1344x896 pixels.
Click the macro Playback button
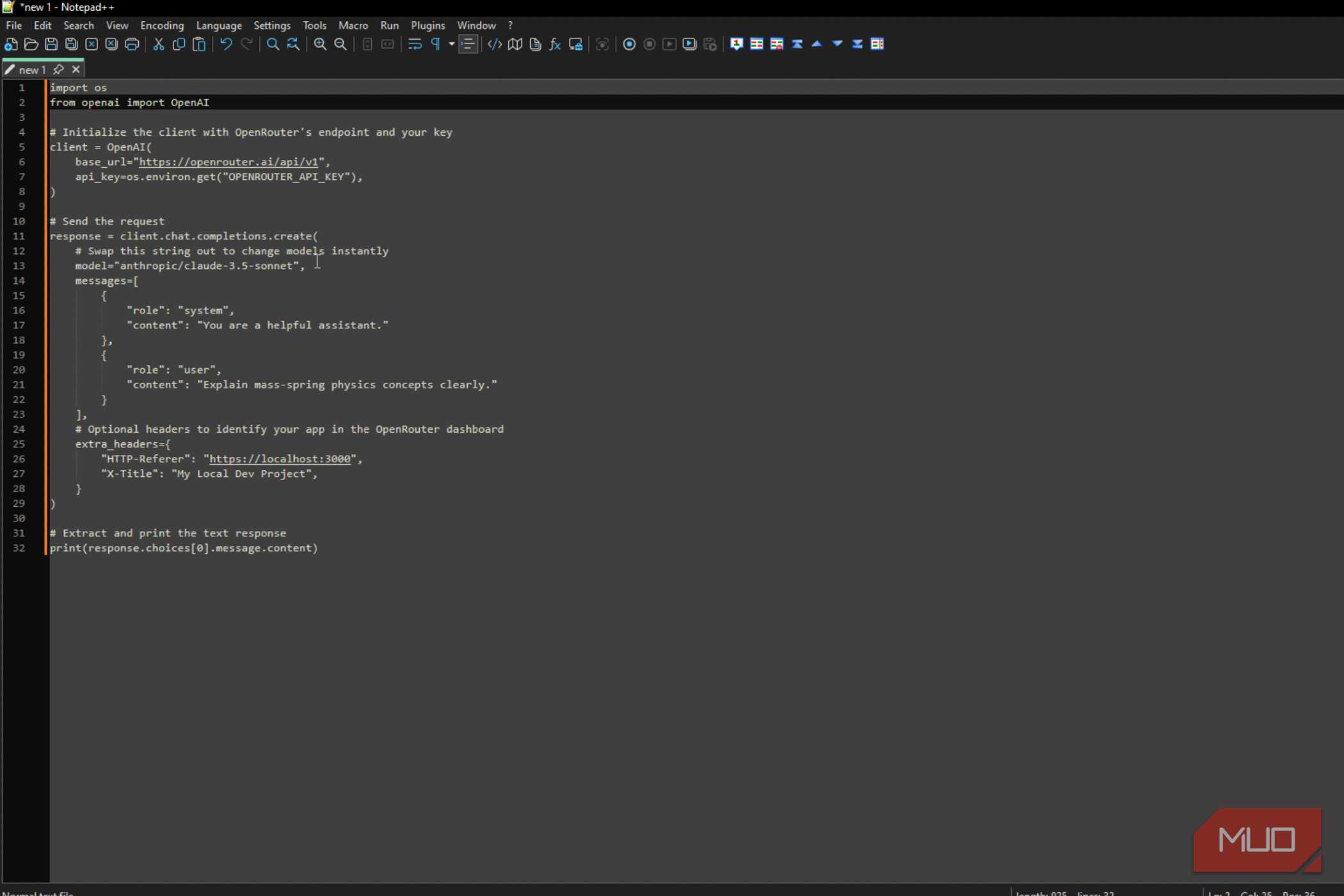point(669,44)
